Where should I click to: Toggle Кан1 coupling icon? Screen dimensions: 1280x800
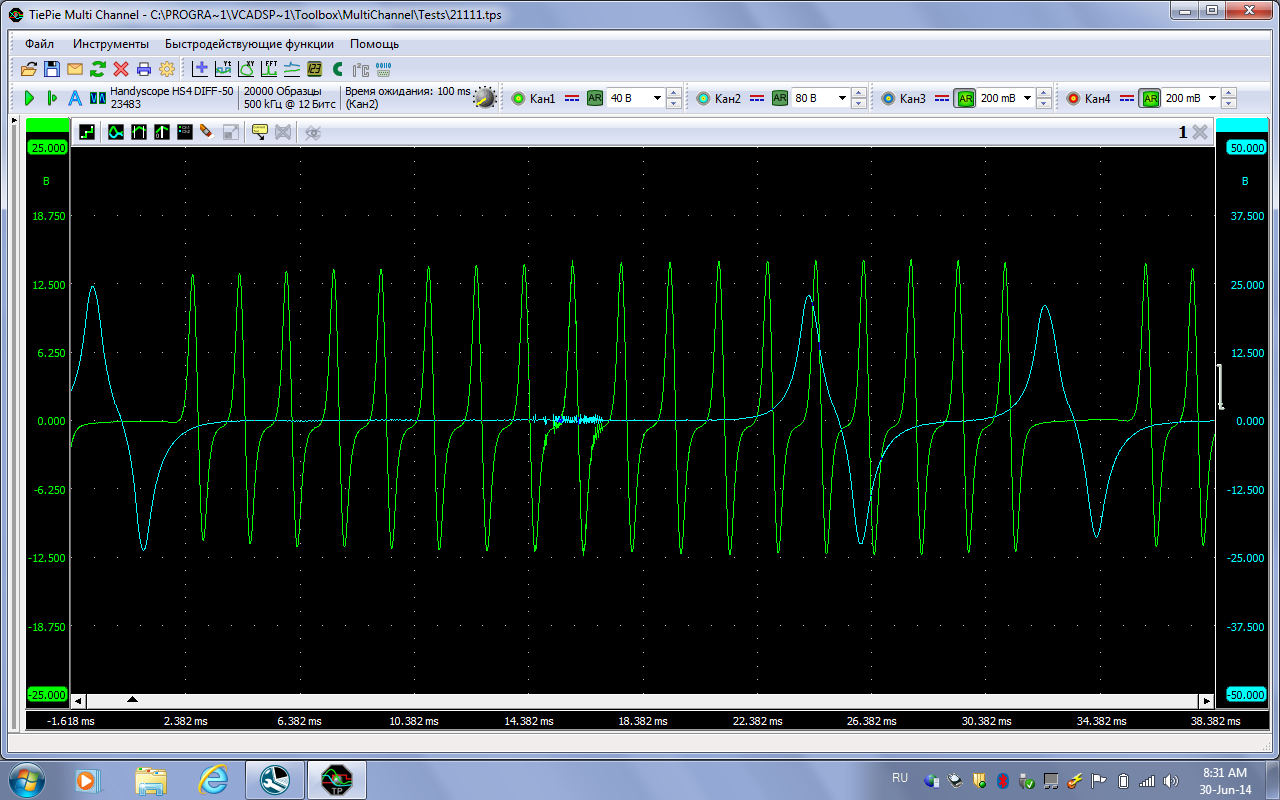pyautogui.click(x=572, y=98)
